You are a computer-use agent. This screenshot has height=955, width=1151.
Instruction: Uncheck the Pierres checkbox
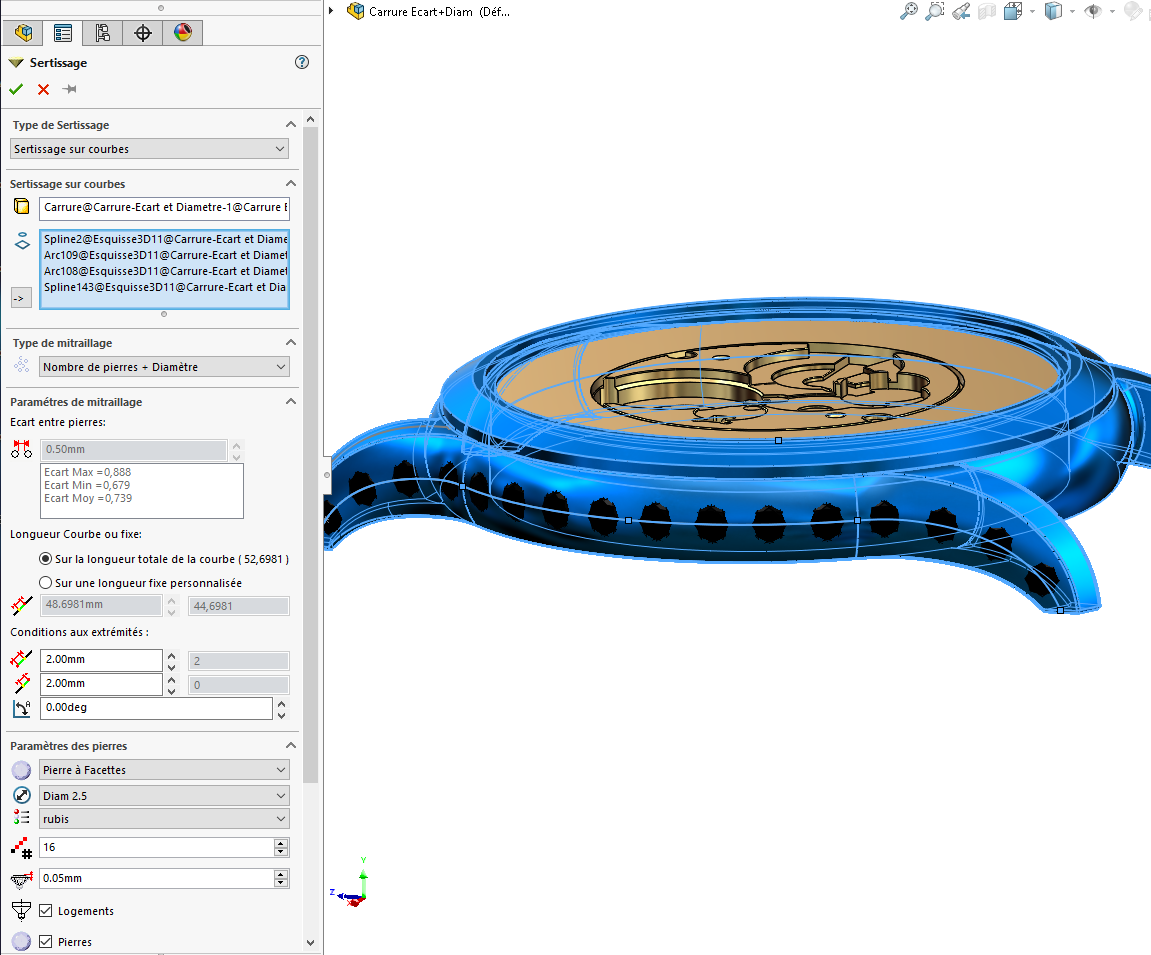45,942
